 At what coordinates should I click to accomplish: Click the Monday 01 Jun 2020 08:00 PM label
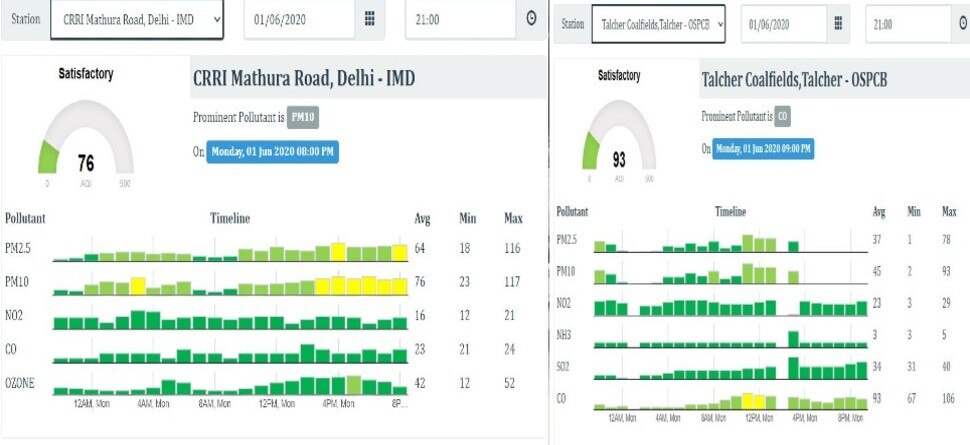pos(272,152)
